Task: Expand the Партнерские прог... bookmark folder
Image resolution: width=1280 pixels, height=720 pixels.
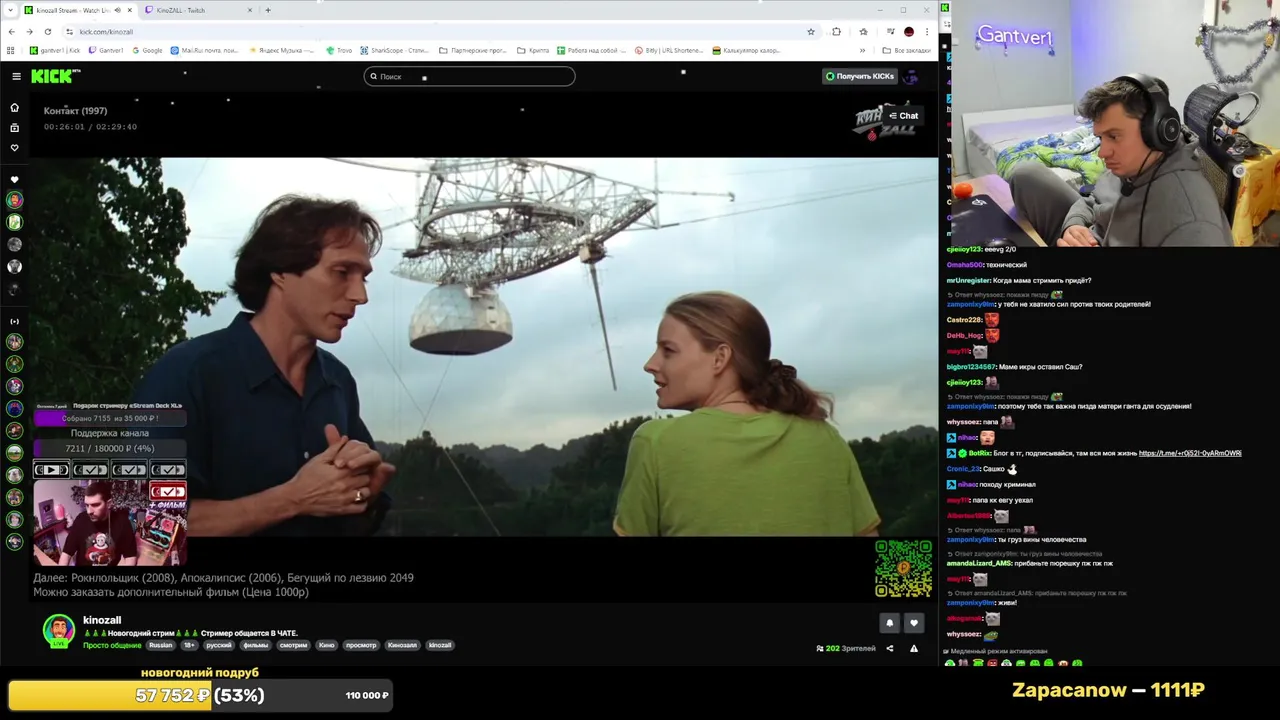Action: pos(474,50)
